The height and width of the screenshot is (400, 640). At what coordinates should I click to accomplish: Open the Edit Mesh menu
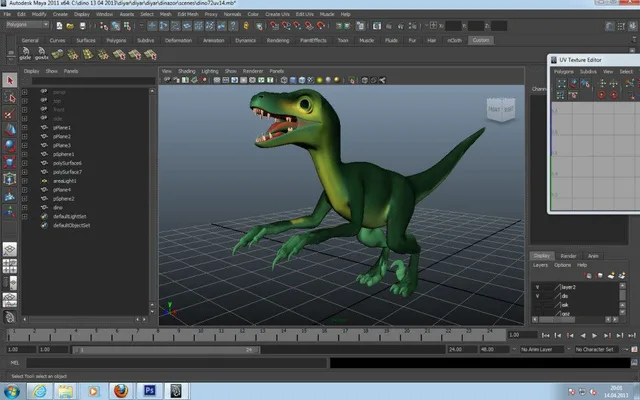188,14
